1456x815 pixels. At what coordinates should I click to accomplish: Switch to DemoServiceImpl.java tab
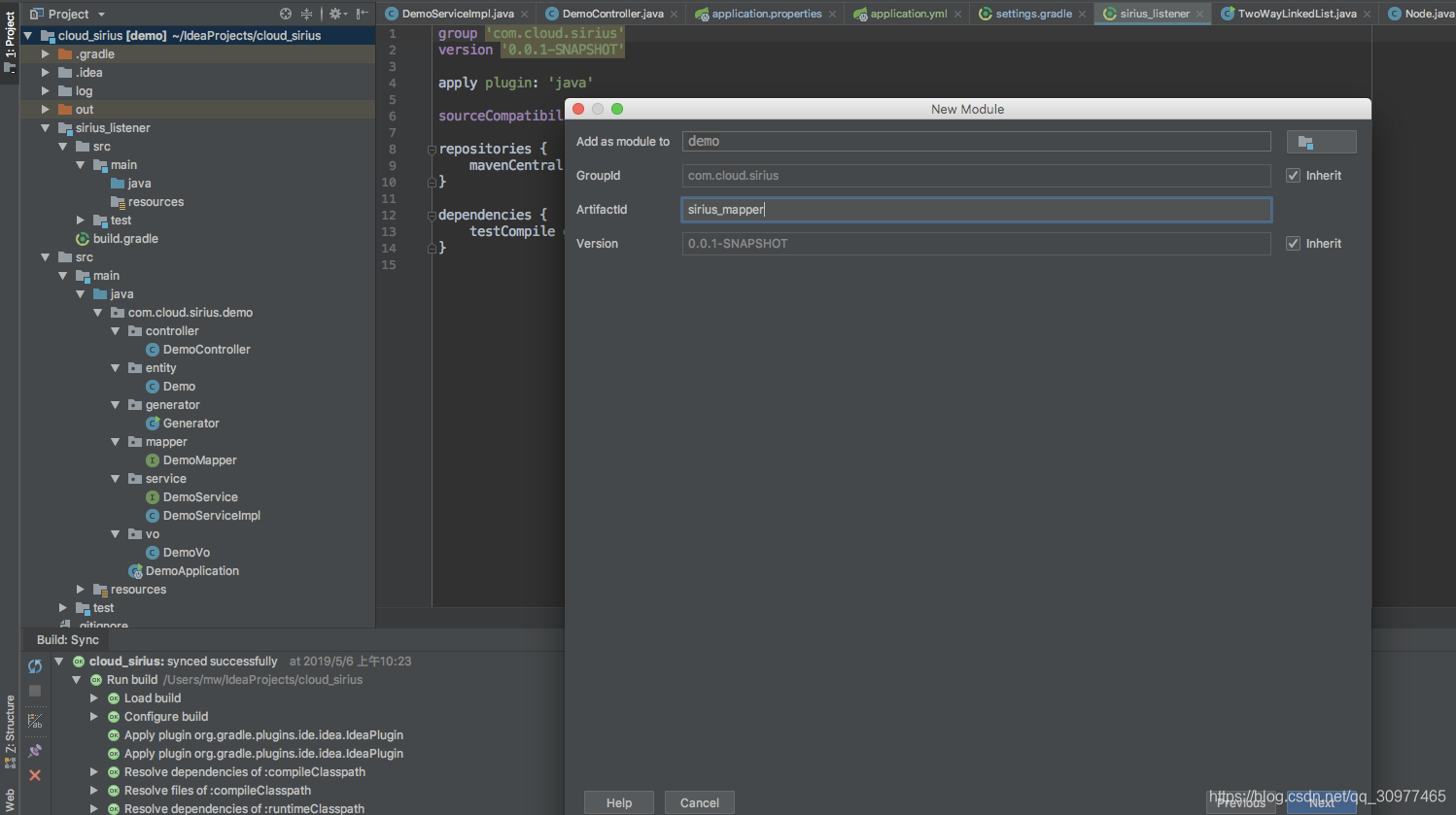coord(457,14)
